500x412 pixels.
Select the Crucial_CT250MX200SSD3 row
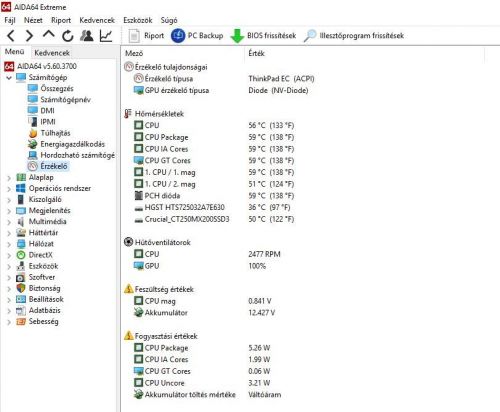coord(214,219)
